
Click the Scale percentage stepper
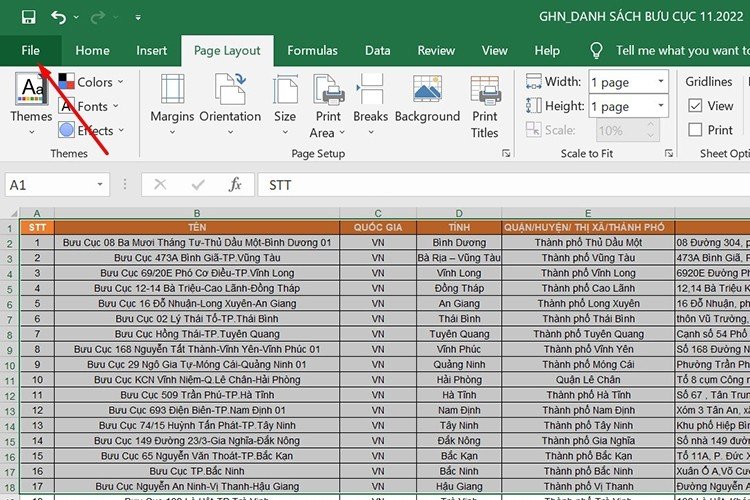(651, 130)
